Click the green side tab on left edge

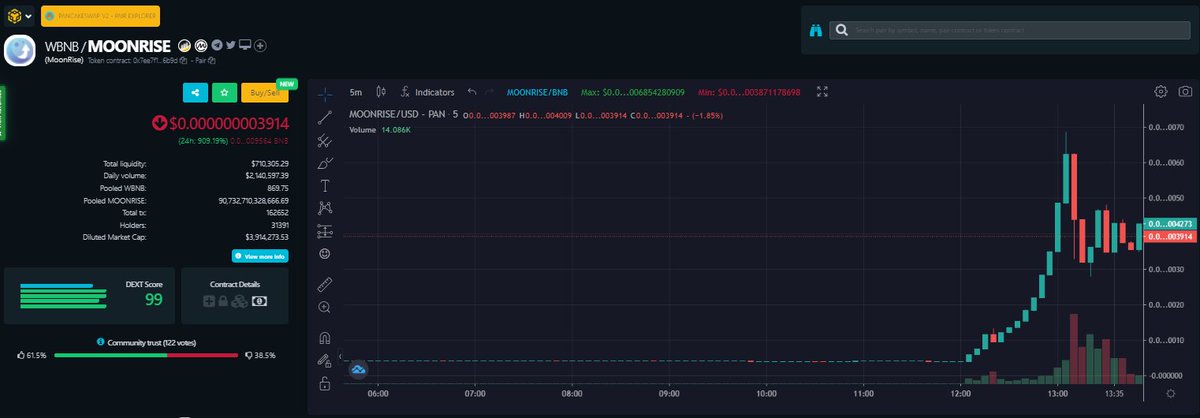2,113
